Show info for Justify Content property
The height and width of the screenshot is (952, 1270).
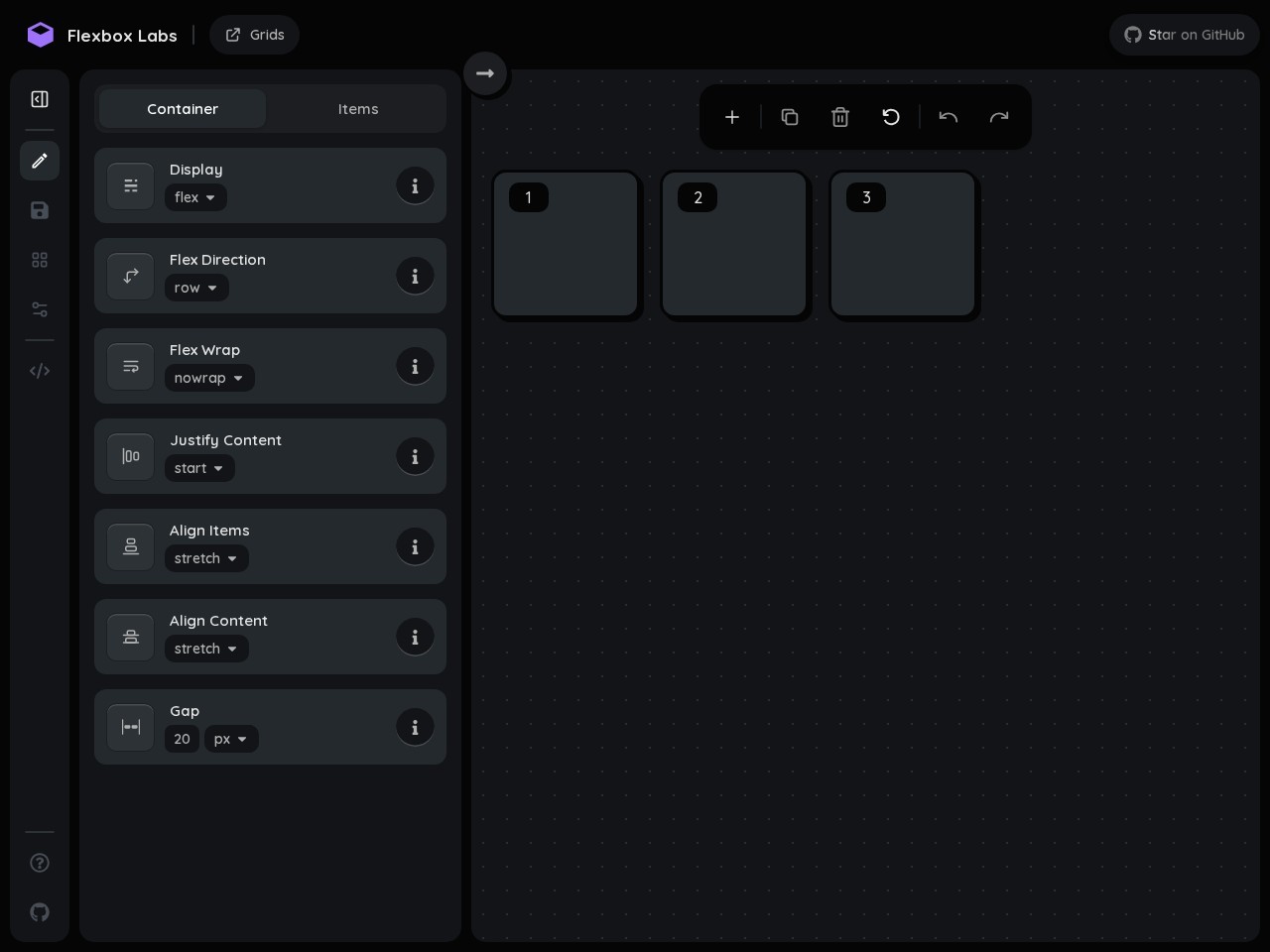click(415, 456)
